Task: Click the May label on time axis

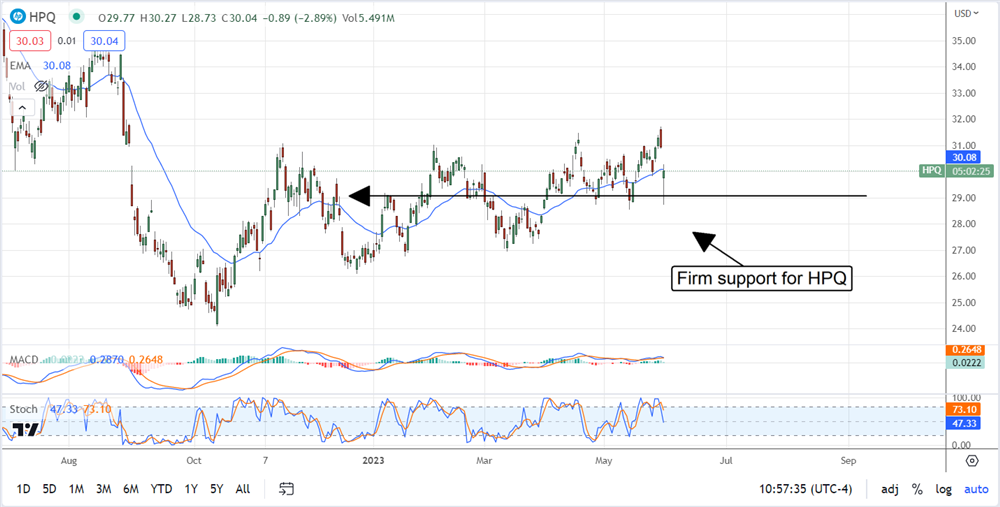Action: point(603,460)
